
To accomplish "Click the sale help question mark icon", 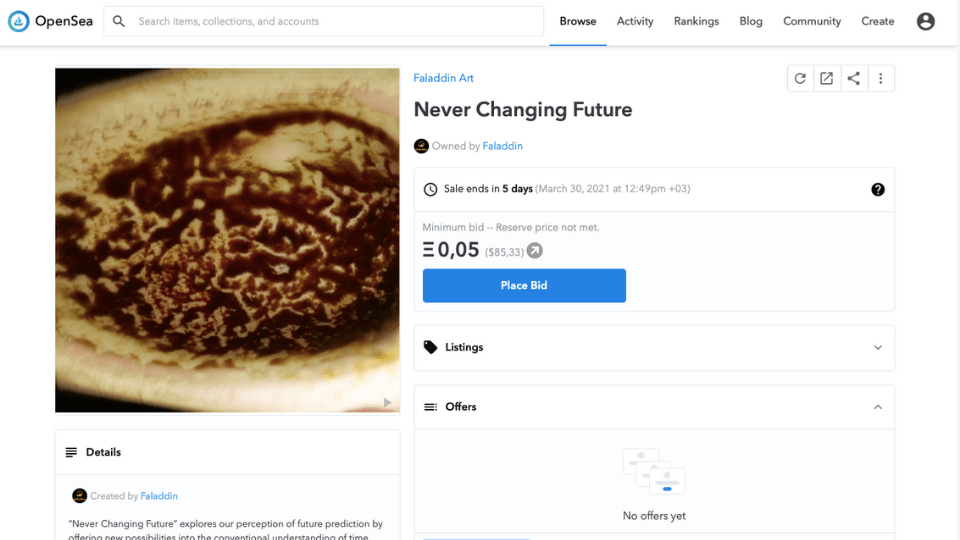I will (x=878, y=189).
